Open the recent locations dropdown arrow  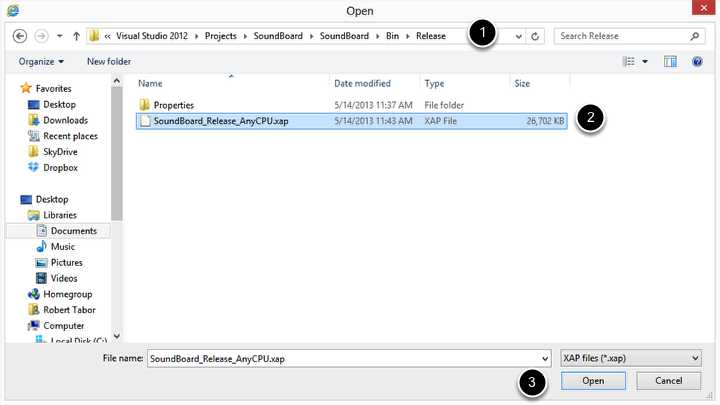click(x=60, y=36)
